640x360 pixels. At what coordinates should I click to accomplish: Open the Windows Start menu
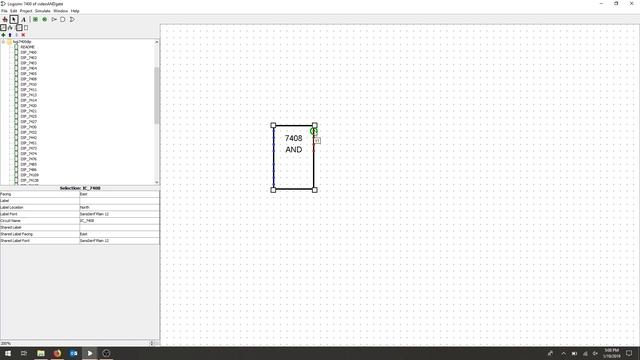click(8, 353)
